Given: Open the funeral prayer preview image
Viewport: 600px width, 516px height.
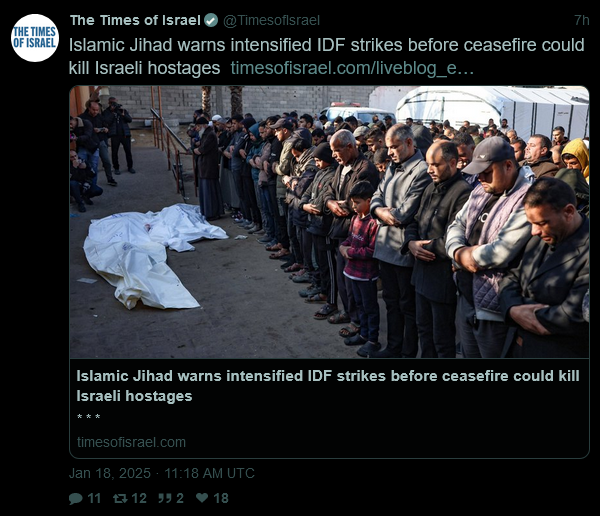Looking at the screenshot, I should tap(329, 222).
